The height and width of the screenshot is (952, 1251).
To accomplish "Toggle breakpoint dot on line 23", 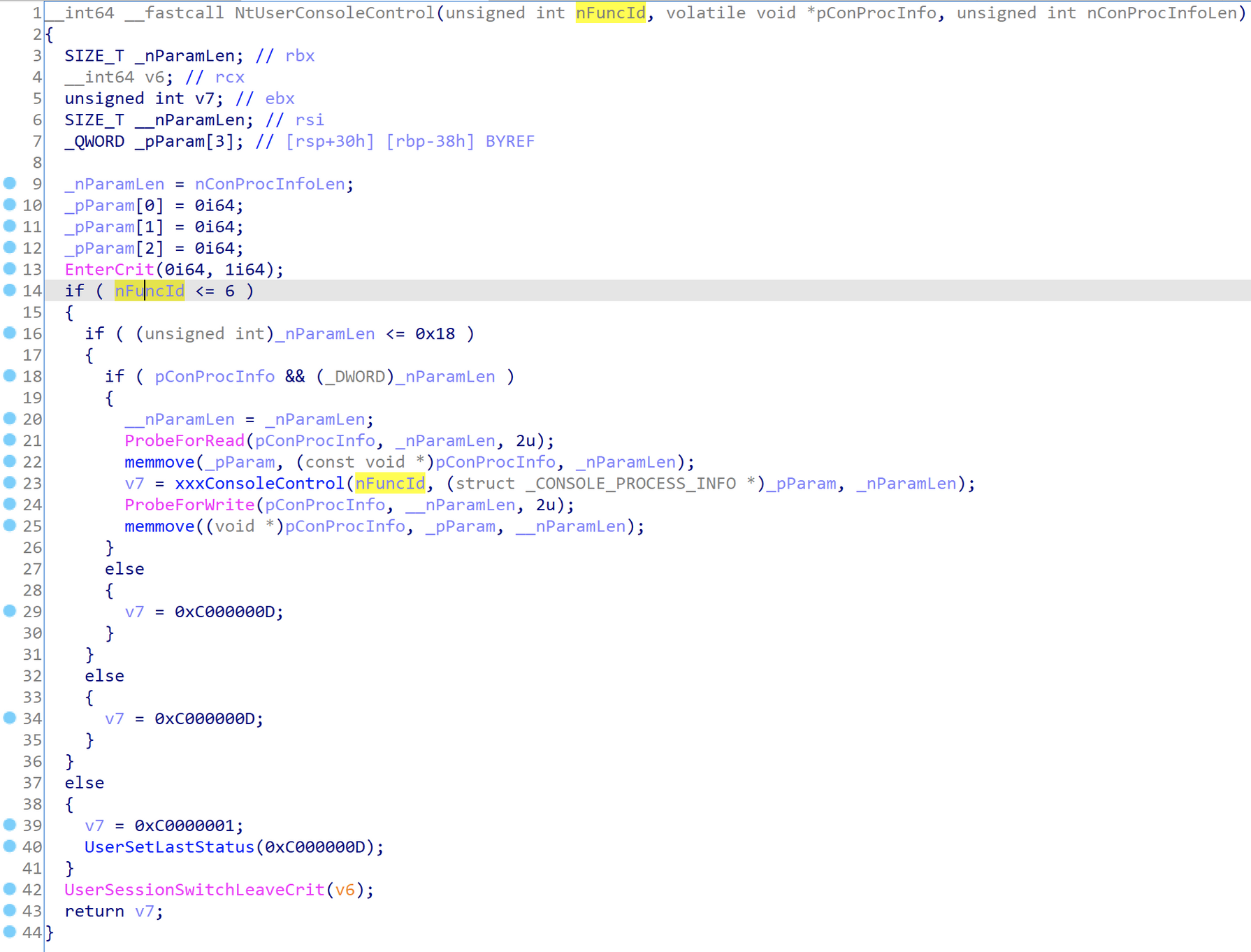I will pos(10,483).
